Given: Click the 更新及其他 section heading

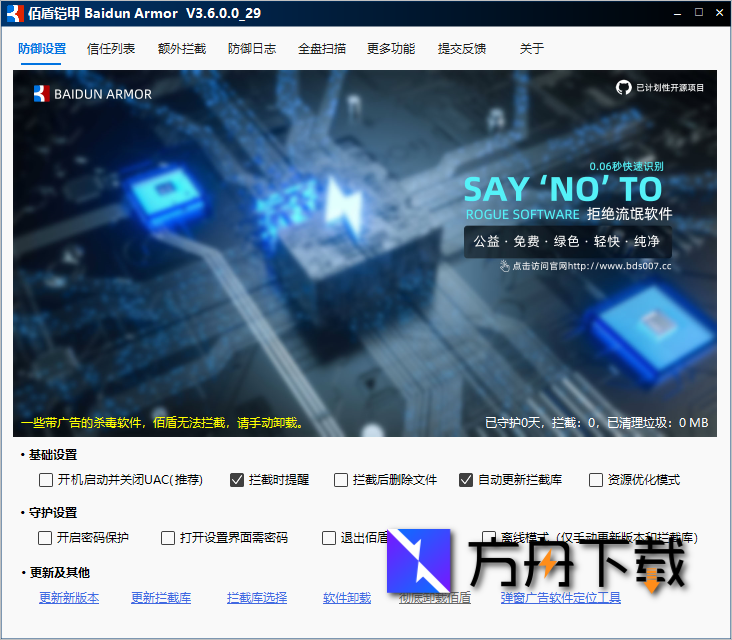Looking at the screenshot, I should (x=59, y=572).
